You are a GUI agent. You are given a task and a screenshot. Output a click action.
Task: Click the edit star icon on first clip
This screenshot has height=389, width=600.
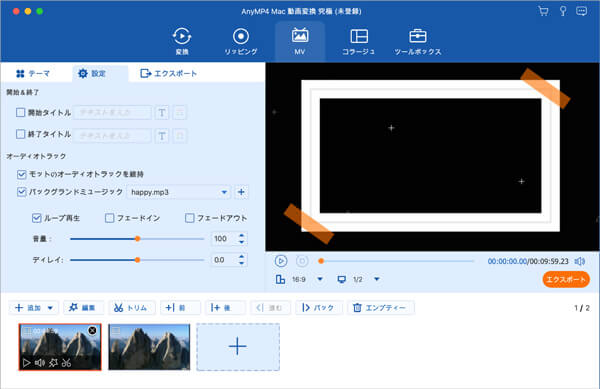click(54, 362)
